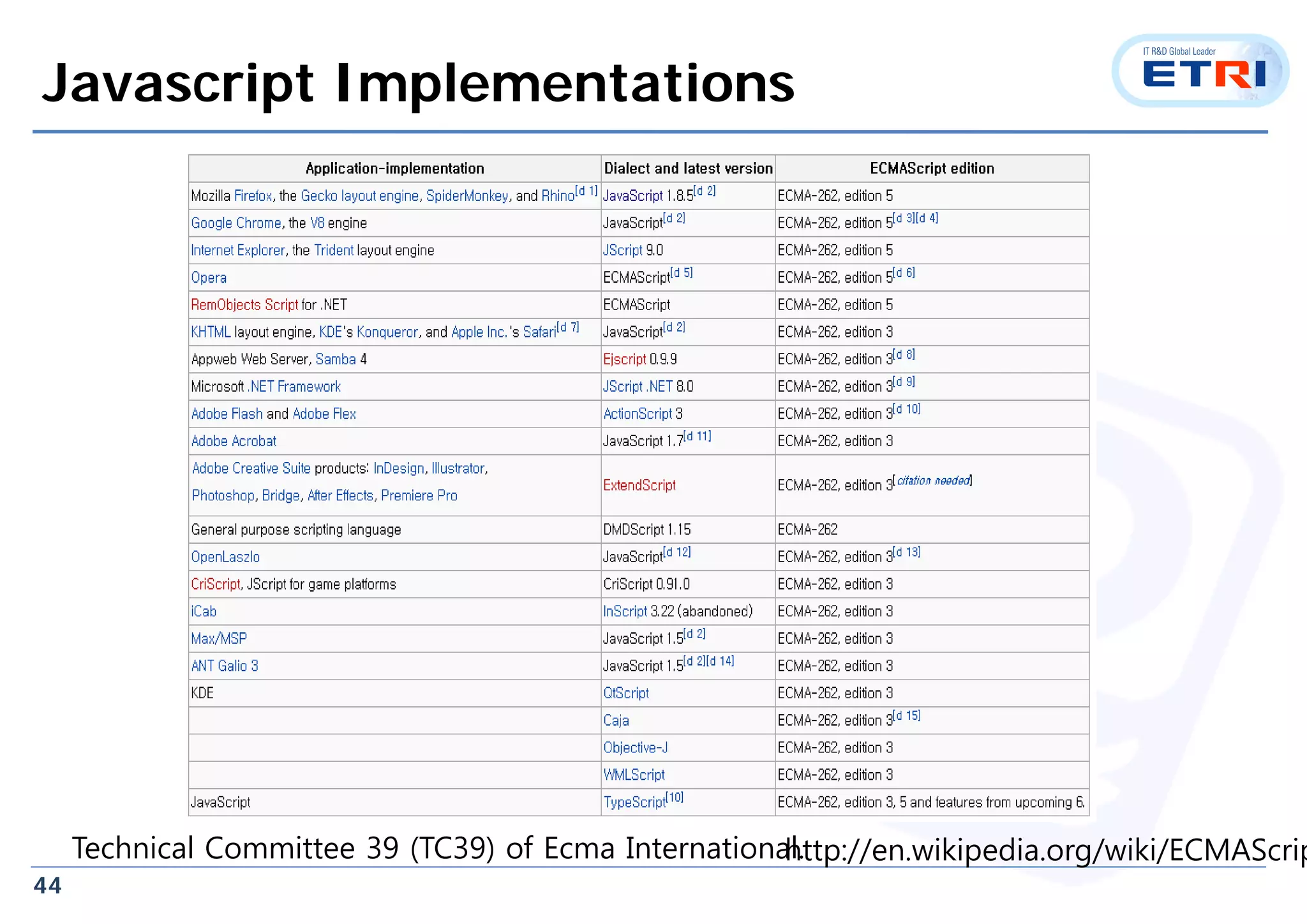This screenshot has width=1307, height=924.
Task: Open the Adobe Flash link
Action: pyautogui.click(x=227, y=414)
